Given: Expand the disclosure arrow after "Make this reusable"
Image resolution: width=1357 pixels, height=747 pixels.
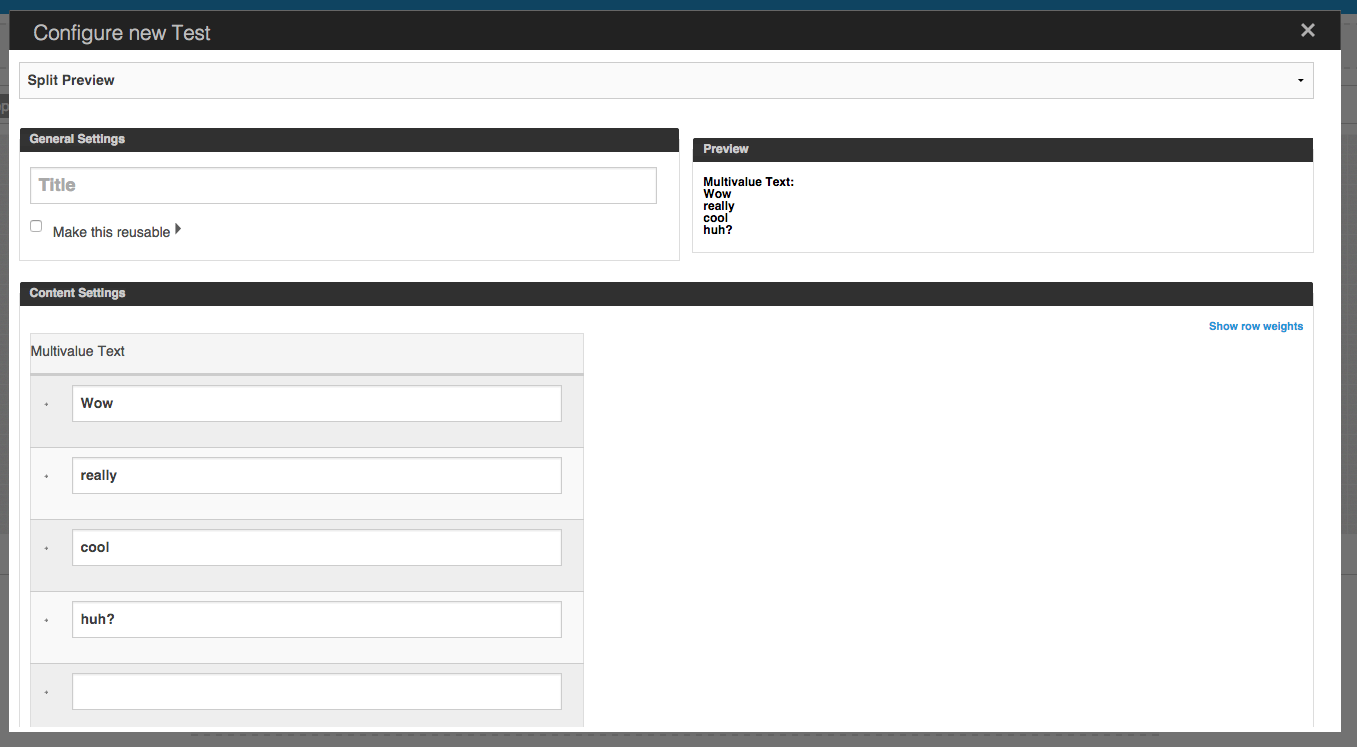Looking at the screenshot, I should 178,227.
